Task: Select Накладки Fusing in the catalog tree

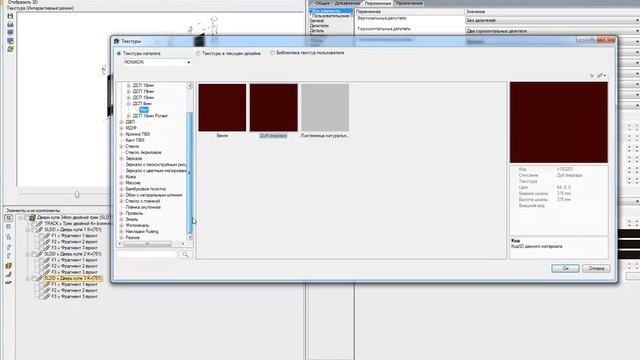Action: [142, 231]
